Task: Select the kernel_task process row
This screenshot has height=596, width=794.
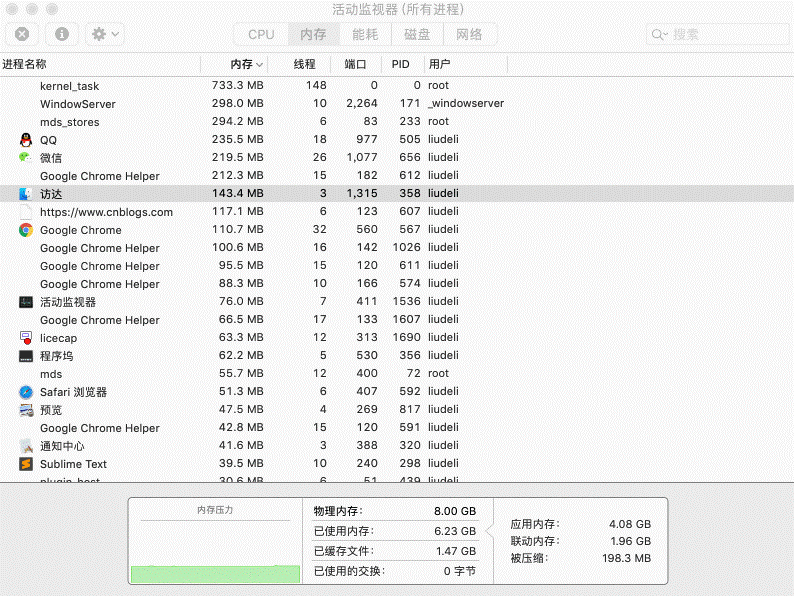Action: tap(397, 86)
